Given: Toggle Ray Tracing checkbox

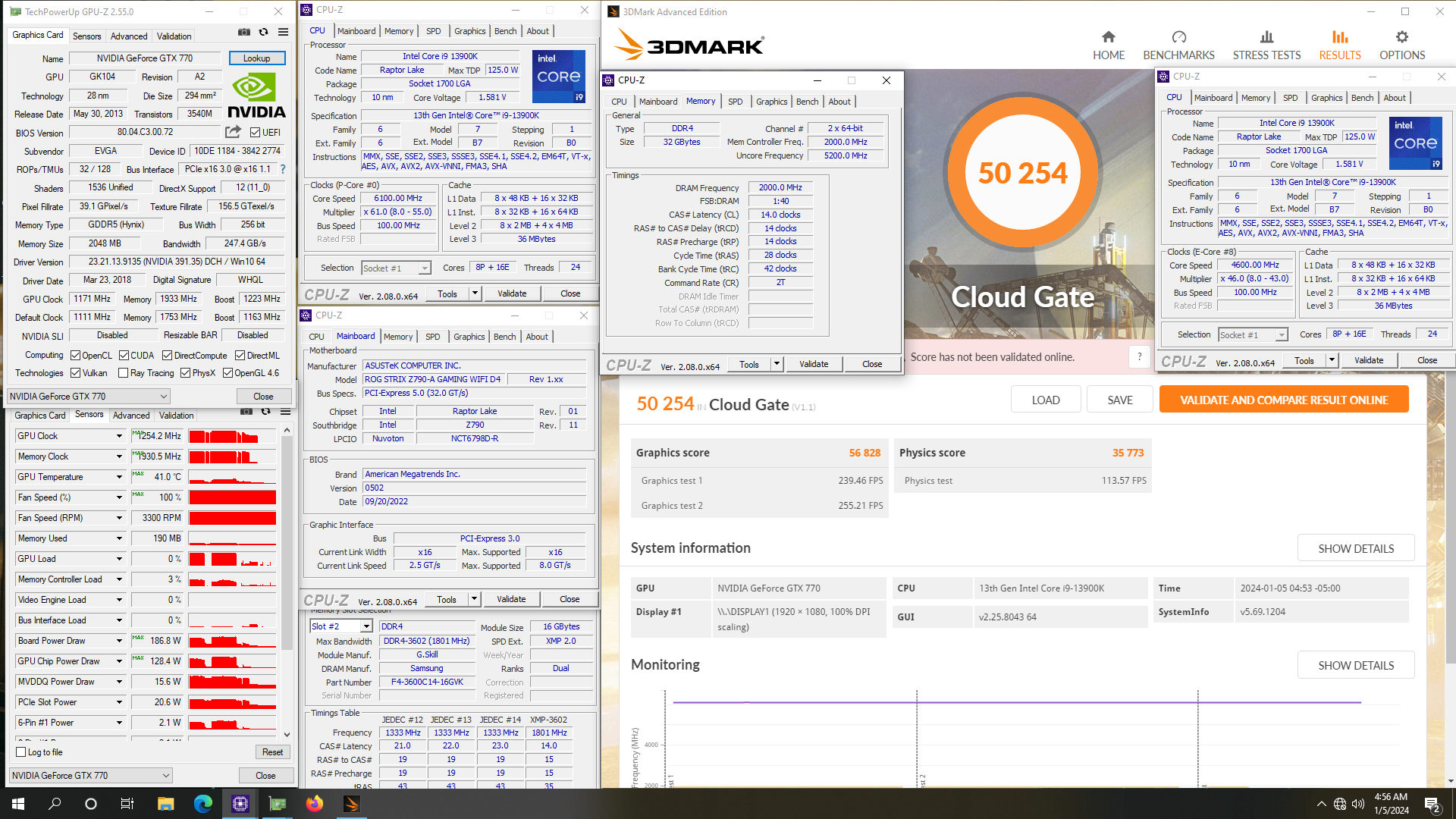Looking at the screenshot, I should tap(124, 373).
